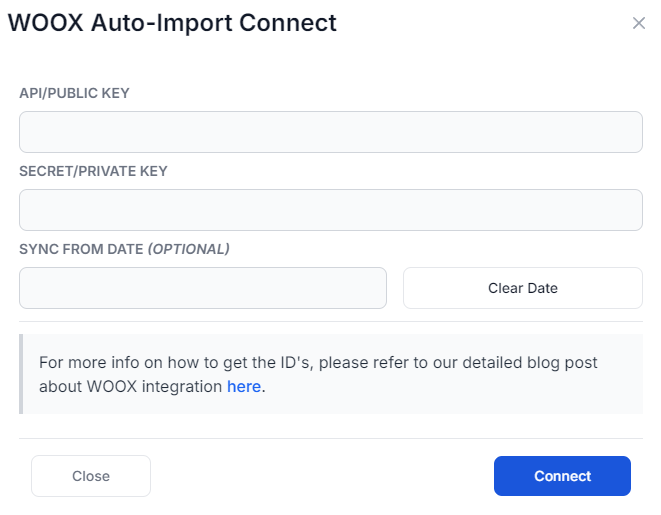
Task: Click the 'about WOOX integration' text
Action: point(131,386)
